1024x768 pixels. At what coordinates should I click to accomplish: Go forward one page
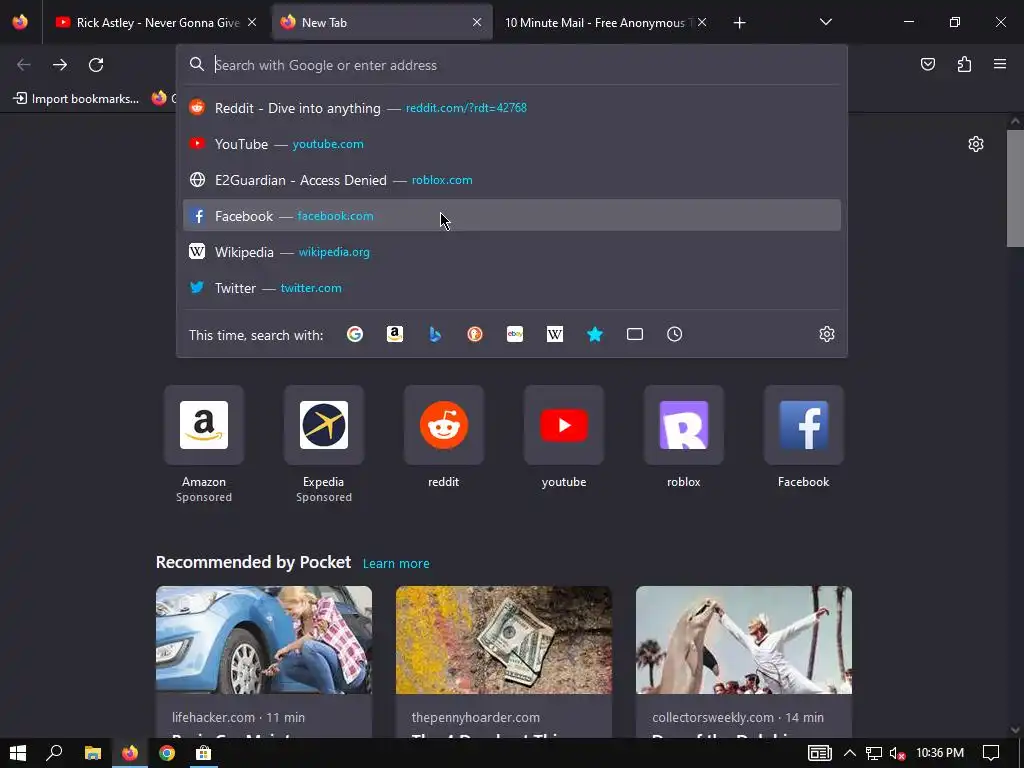60,65
